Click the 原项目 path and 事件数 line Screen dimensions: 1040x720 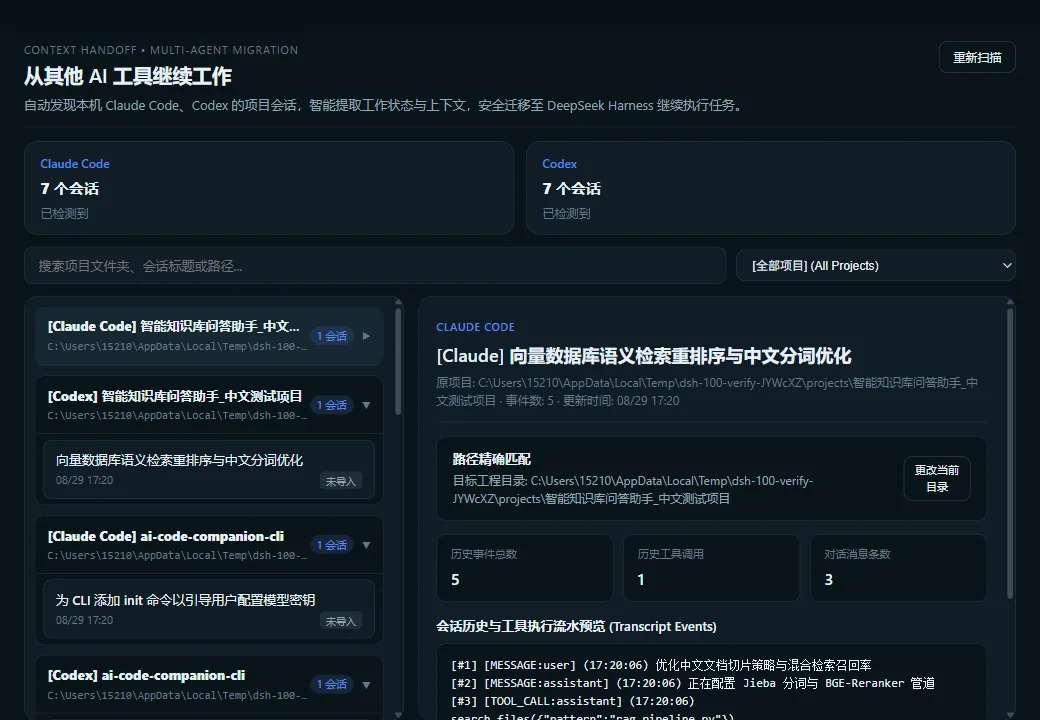coord(707,392)
